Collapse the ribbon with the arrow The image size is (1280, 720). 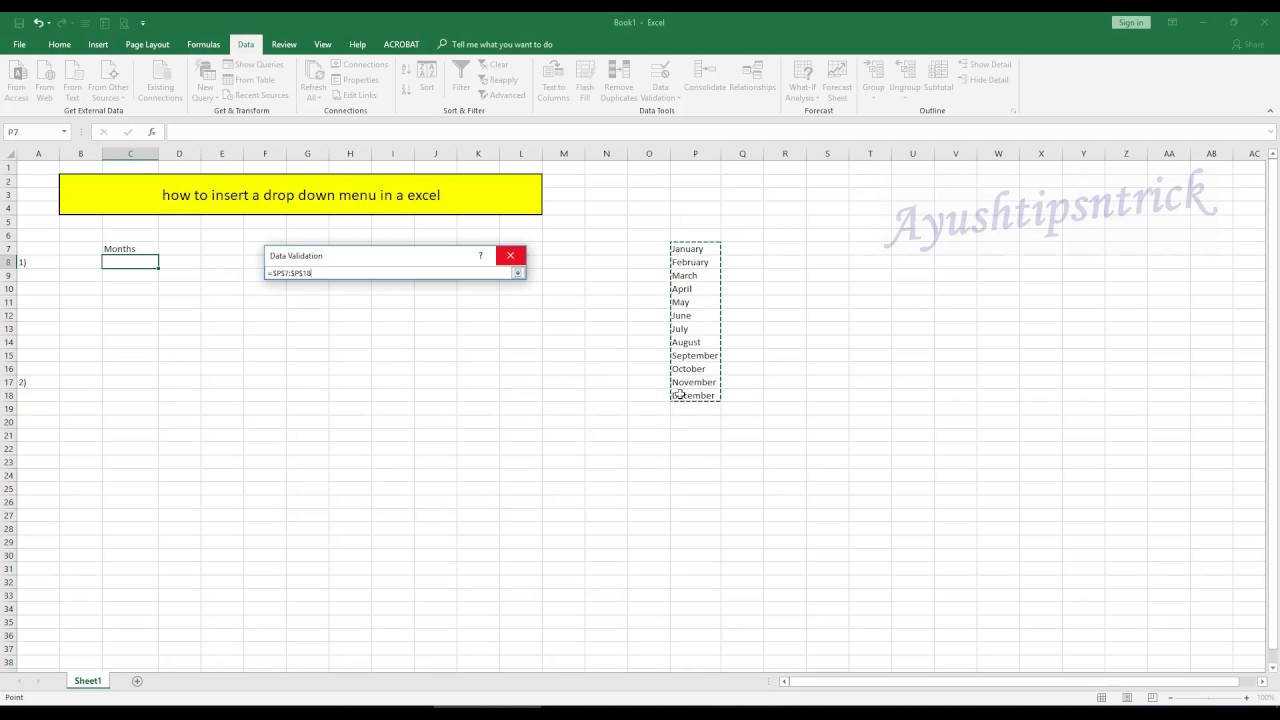1271,111
